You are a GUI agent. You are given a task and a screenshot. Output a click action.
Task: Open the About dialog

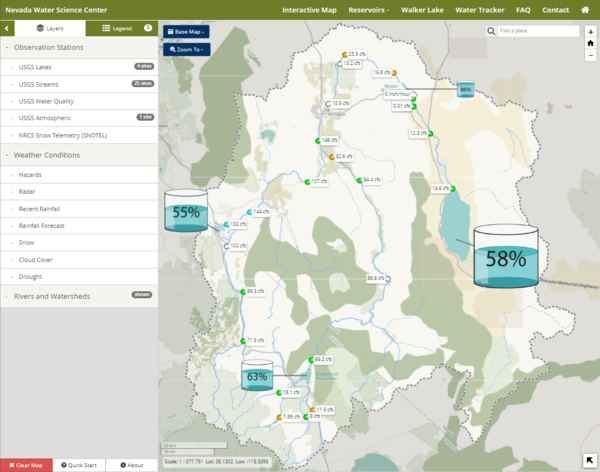click(x=132, y=465)
